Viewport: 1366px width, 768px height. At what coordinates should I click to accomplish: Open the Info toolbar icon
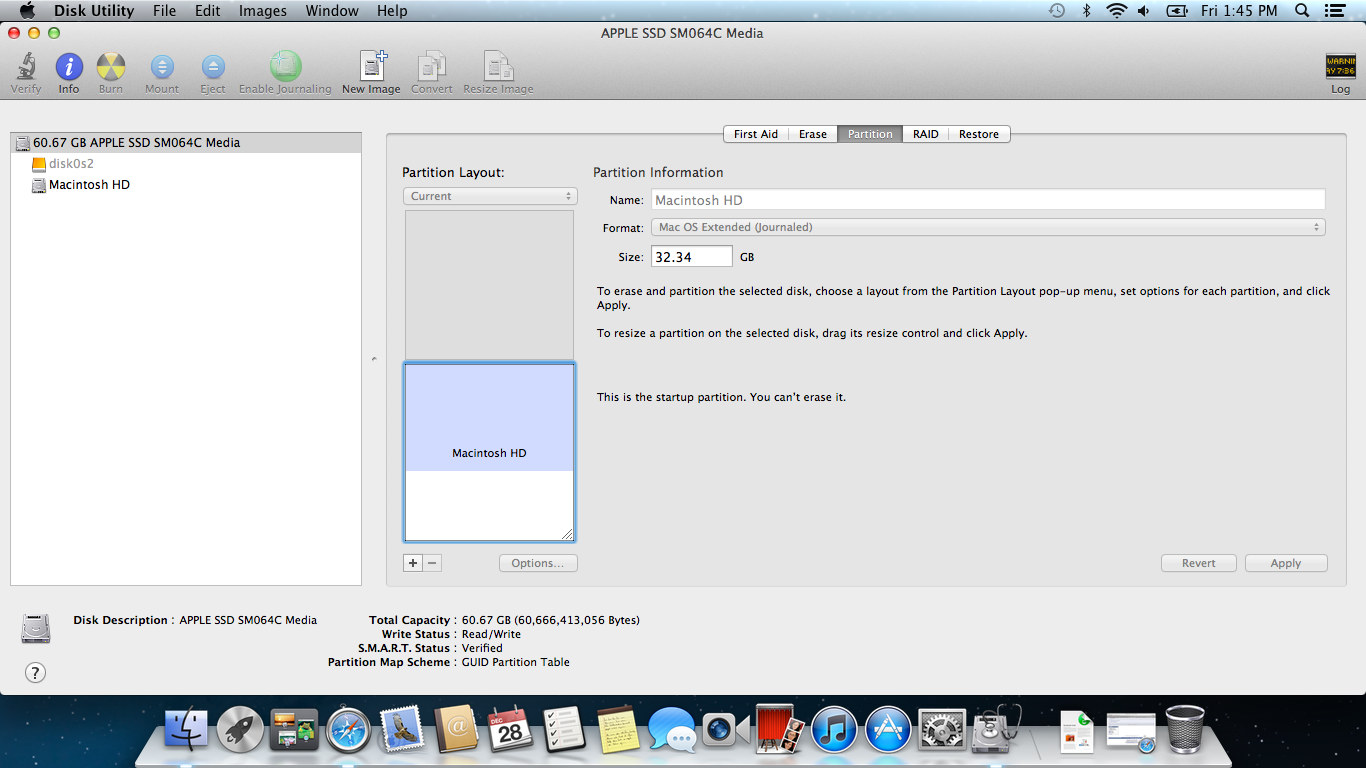click(x=69, y=67)
